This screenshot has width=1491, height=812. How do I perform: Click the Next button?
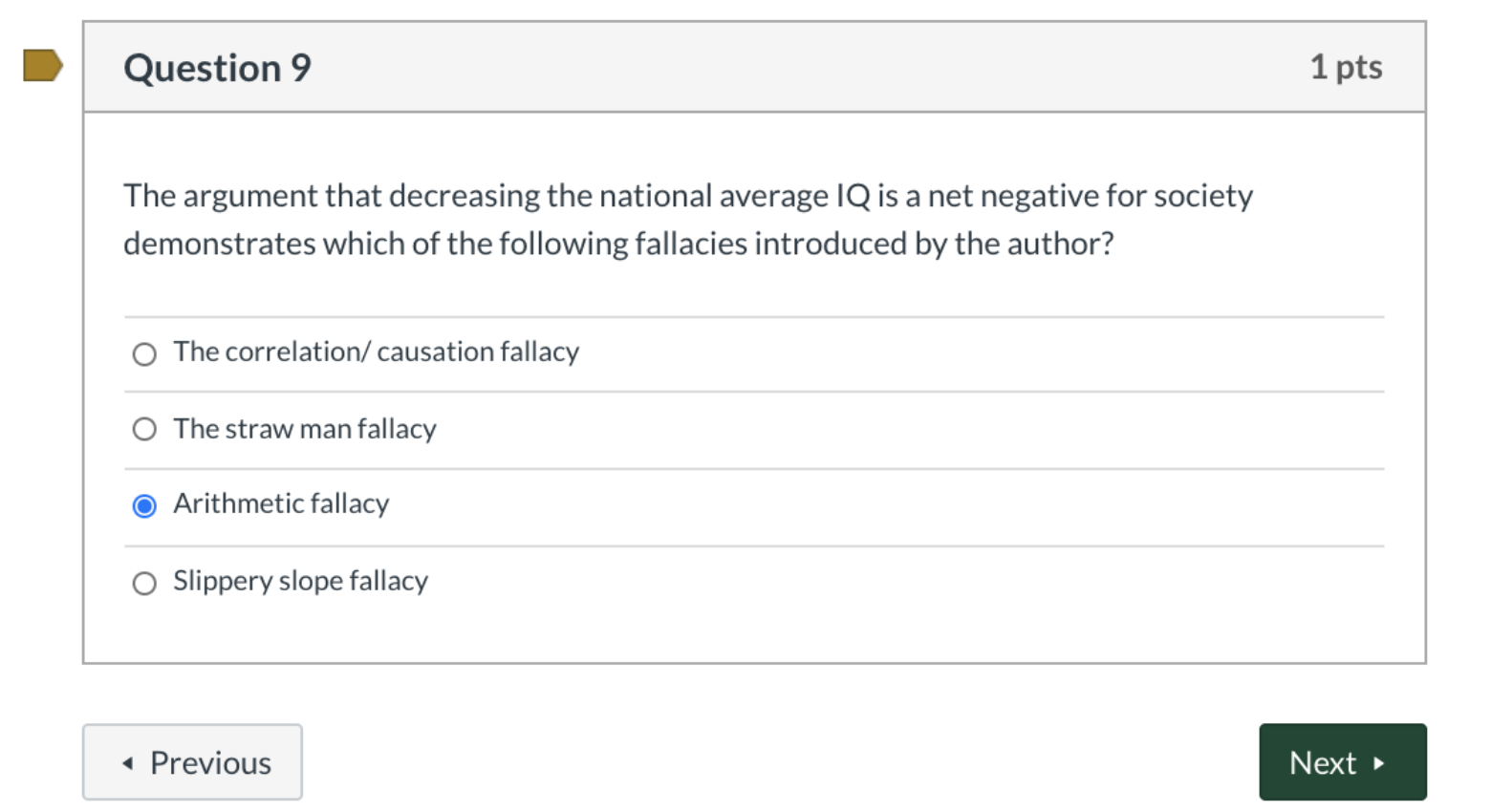(x=1341, y=762)
